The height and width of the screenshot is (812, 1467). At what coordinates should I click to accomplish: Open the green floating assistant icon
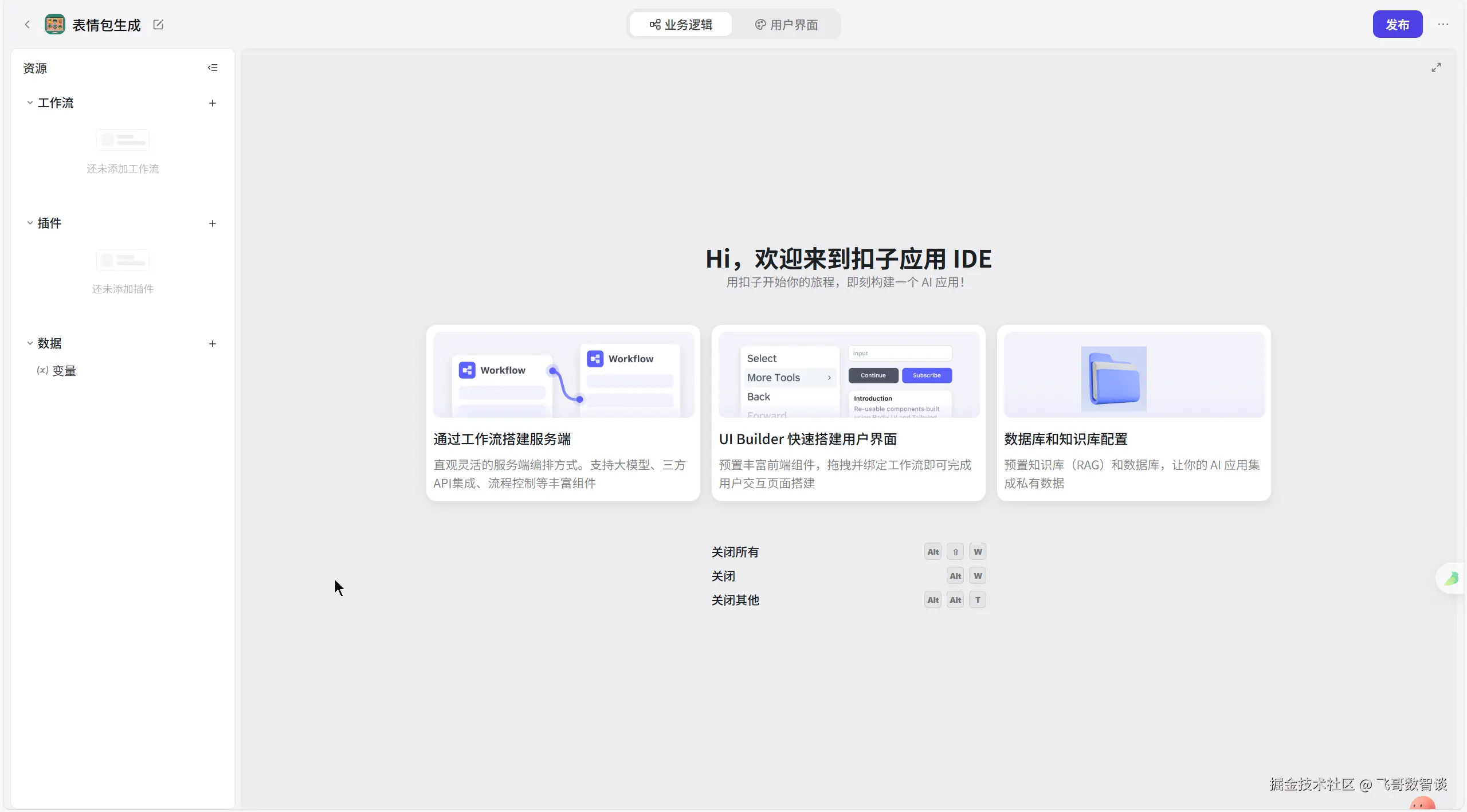[x=1451, y=579]
